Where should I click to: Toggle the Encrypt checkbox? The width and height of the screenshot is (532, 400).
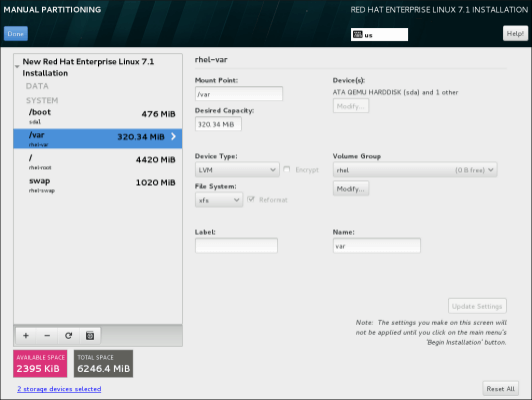click(287, 169)
